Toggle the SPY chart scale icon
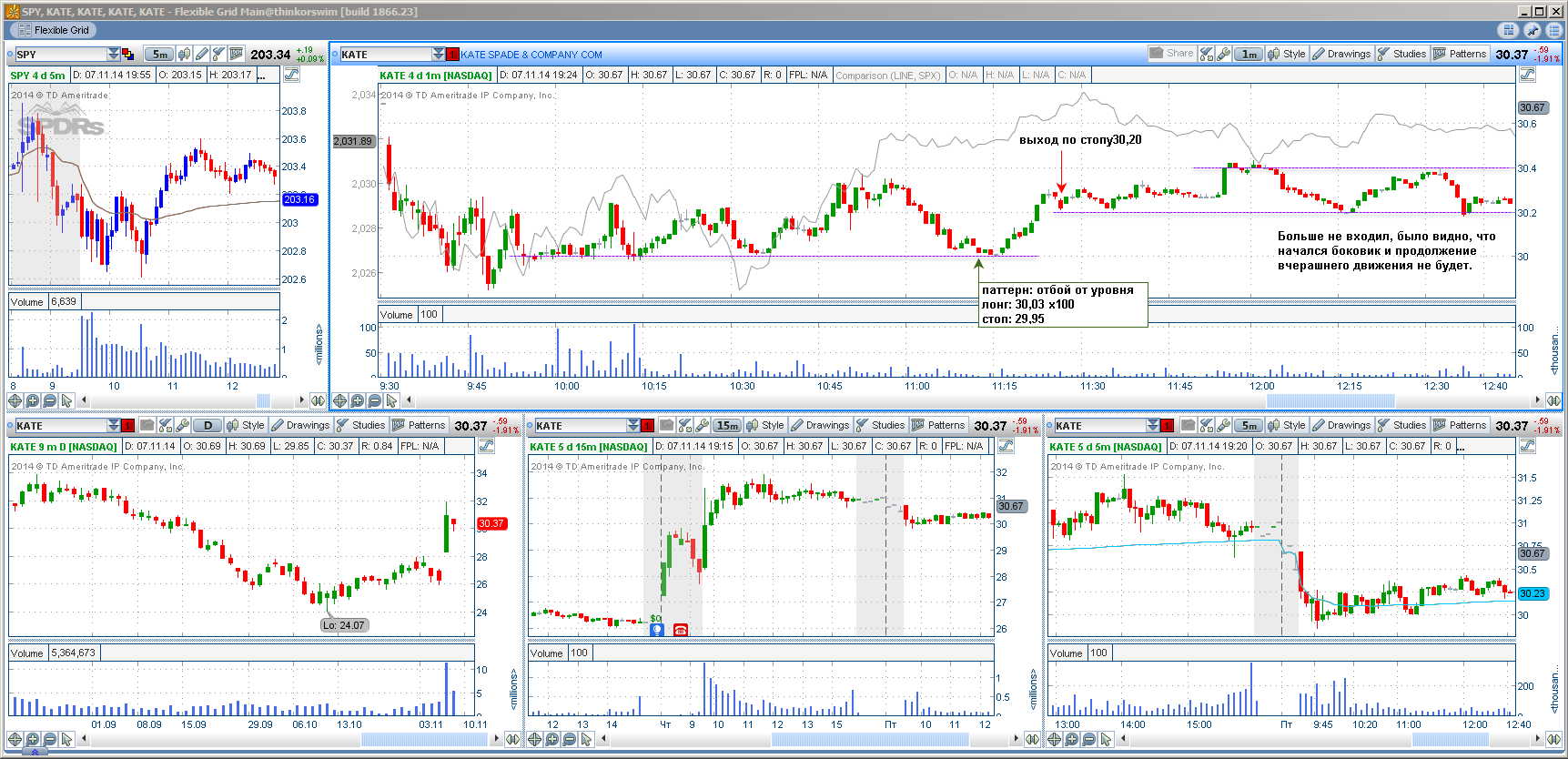 click(x=291, y=75)
